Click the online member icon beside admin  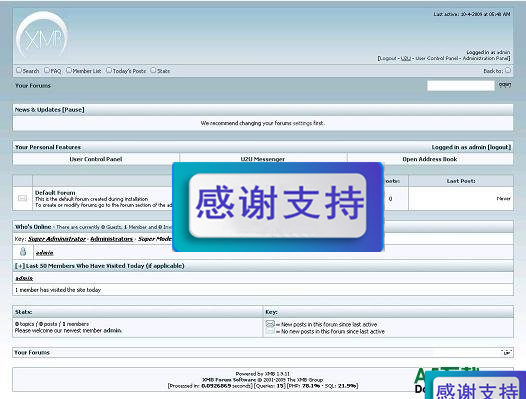pyautogui.click(x=23, y=252)
